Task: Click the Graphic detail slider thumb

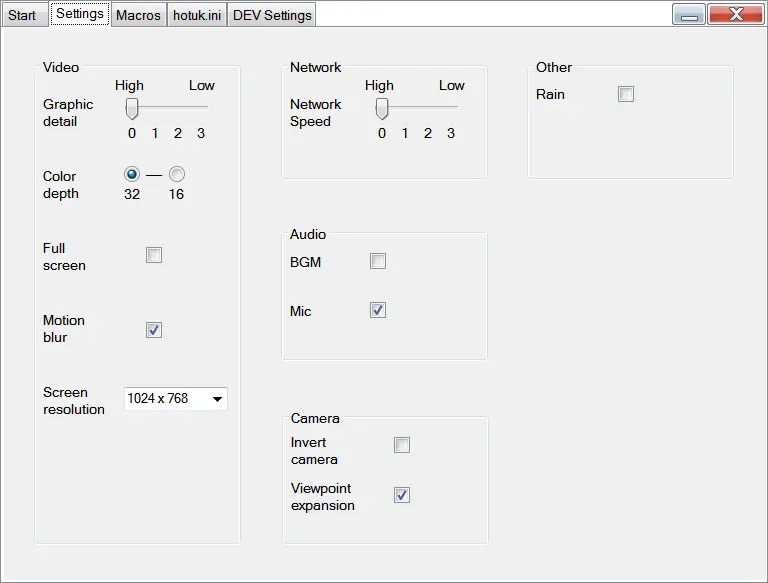Action: click(132, 108)
